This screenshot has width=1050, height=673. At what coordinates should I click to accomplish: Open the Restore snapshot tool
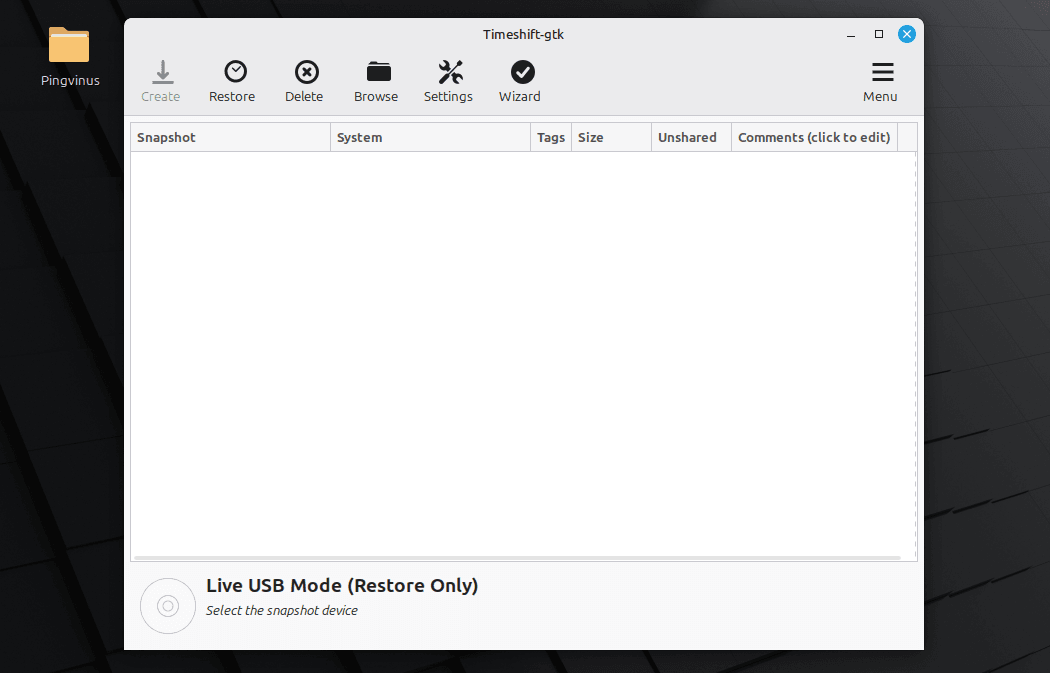[x=233, y=73]
